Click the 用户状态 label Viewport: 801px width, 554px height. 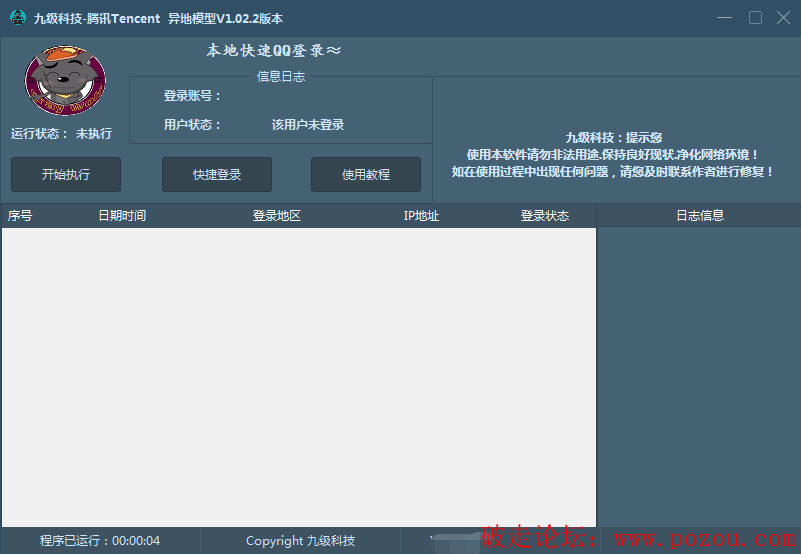coord(192,124)
